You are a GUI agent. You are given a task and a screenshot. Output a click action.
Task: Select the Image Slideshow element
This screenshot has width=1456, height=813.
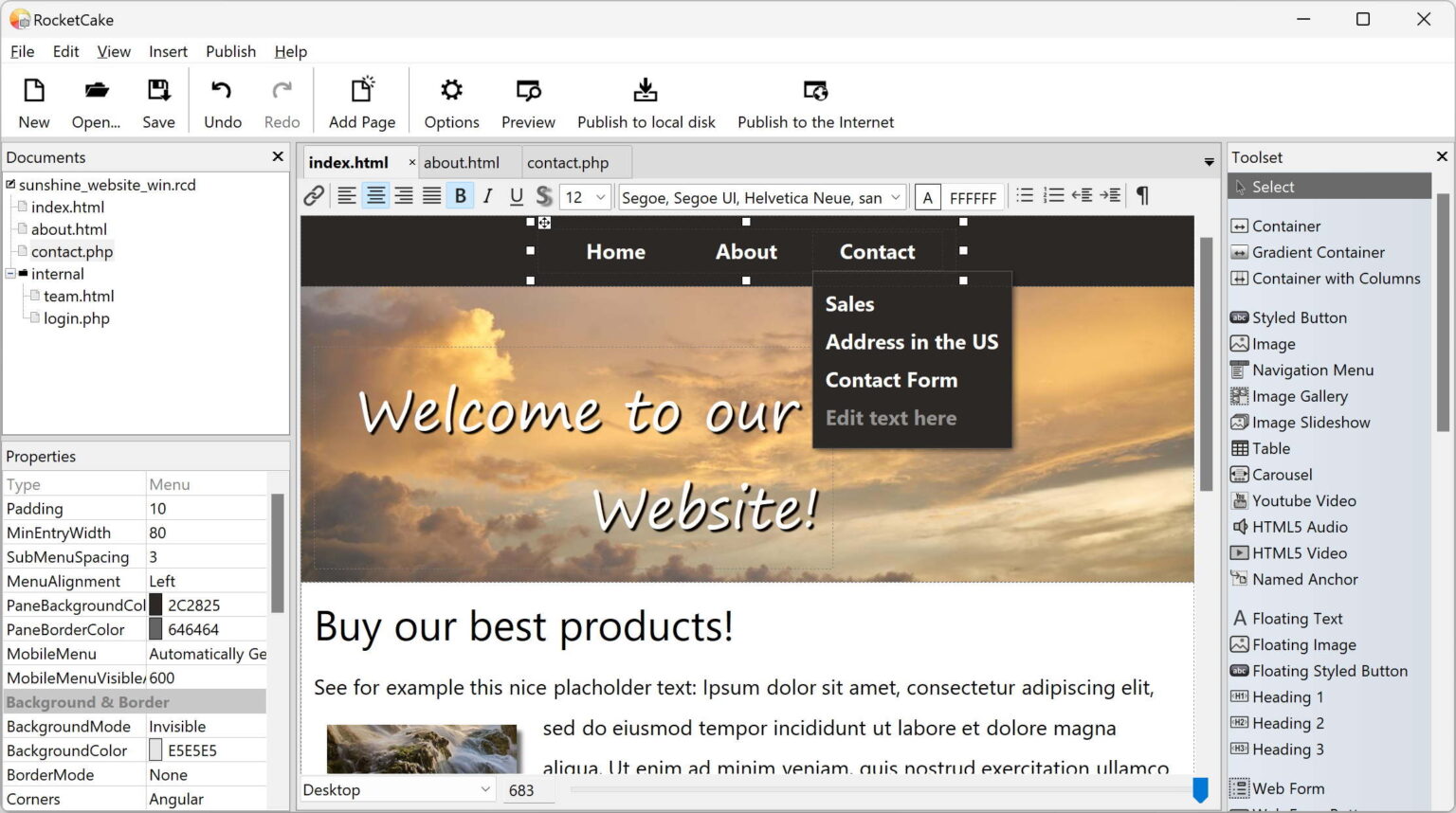[x=1309, y=422]
